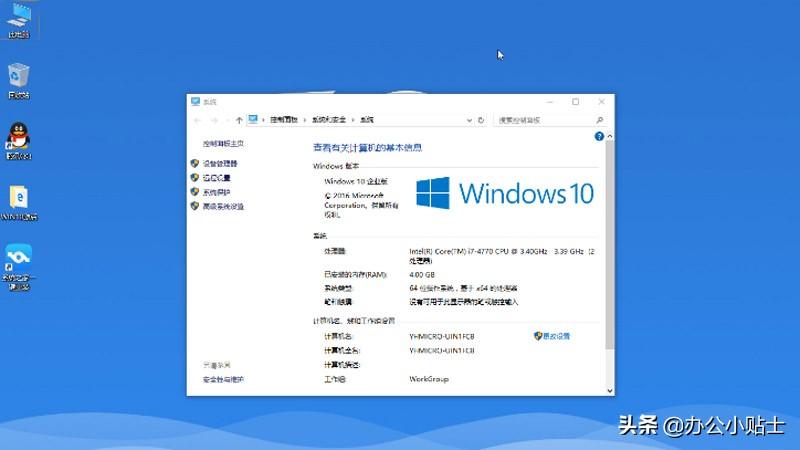Click 控制面板 in the breadcrumb path
The width and height of the screenshot is (800, 450).
coord(284,120)
